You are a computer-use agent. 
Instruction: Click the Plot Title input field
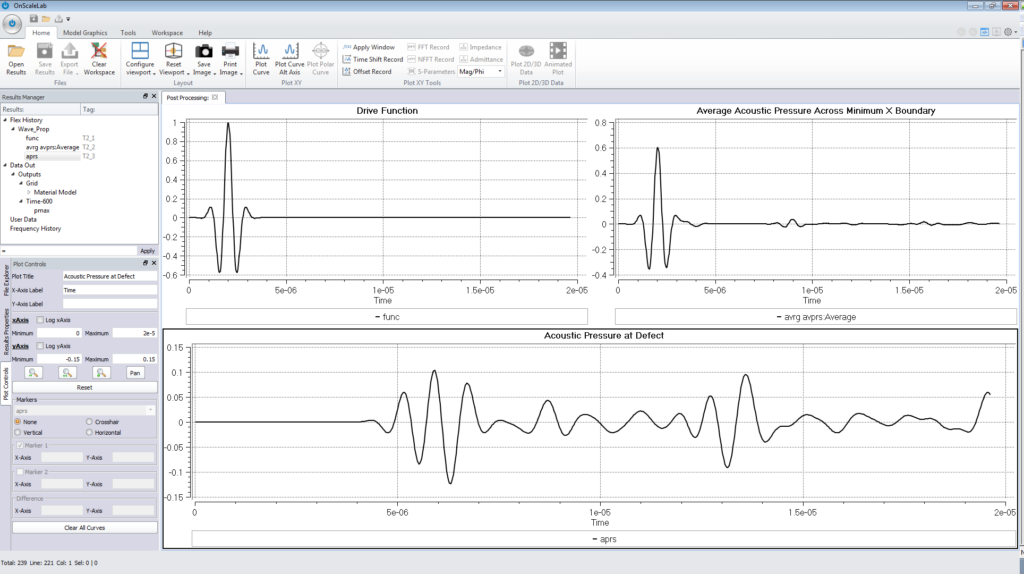[109, 277]
